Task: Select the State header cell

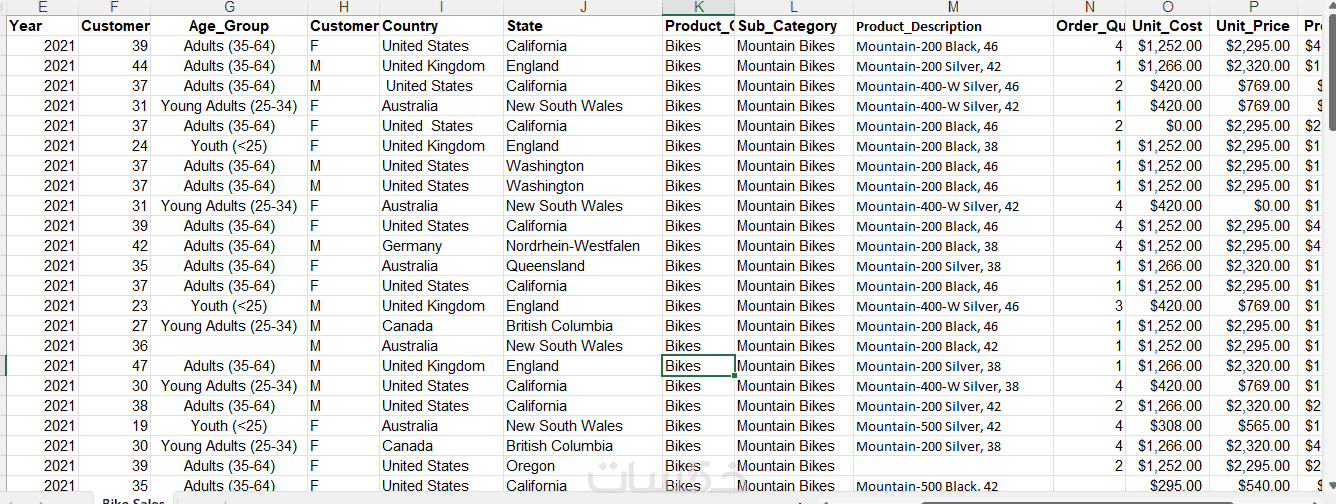Action: (525, 26)
